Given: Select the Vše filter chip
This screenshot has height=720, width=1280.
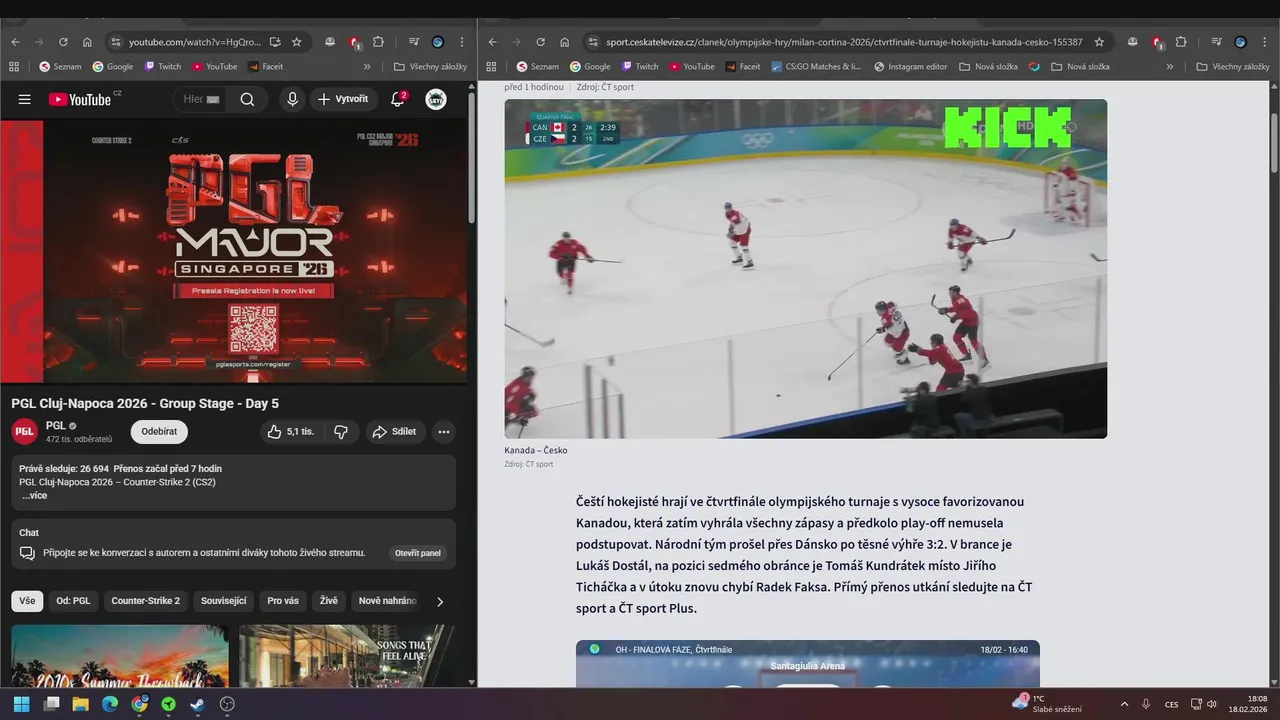Looking at the screenshot, I should coord(27,601).
